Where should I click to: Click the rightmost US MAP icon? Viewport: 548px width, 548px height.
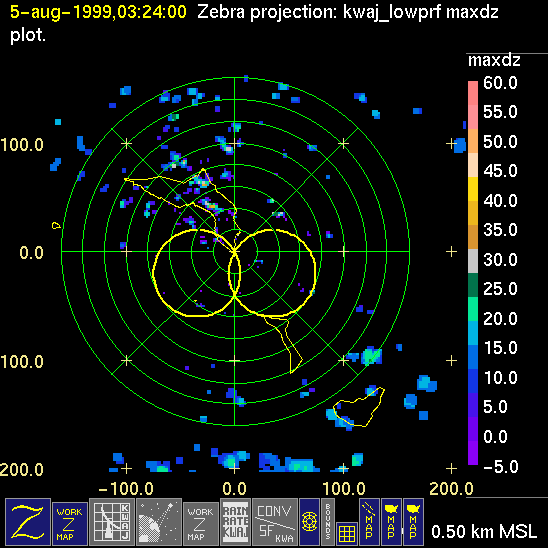413,522
